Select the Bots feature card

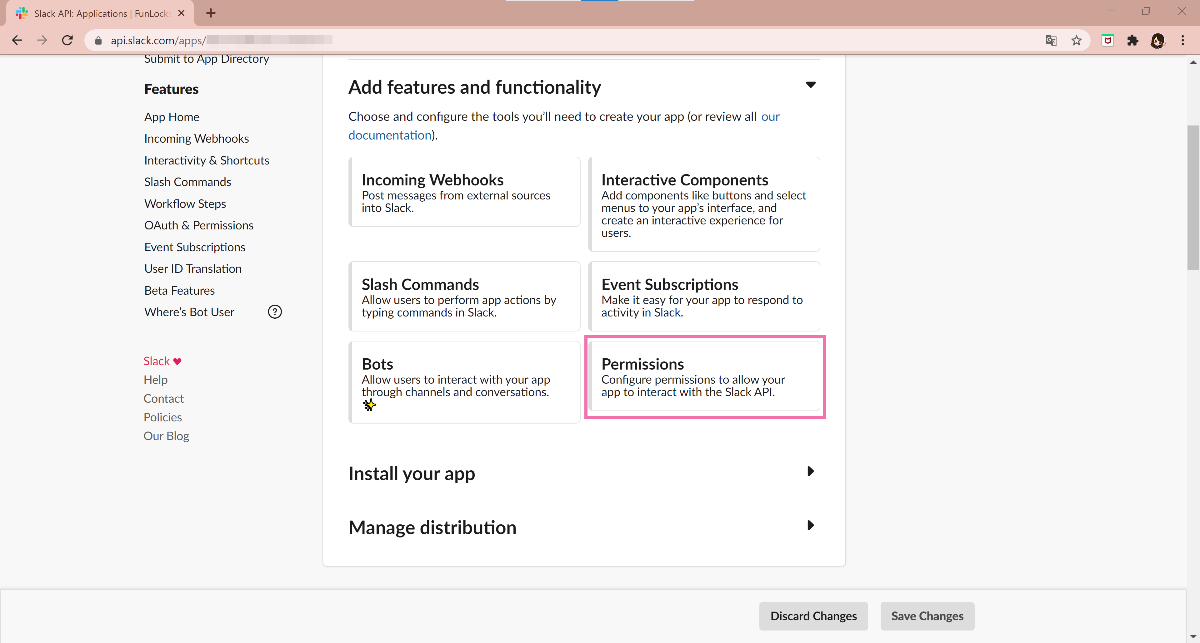click(464, 382)
